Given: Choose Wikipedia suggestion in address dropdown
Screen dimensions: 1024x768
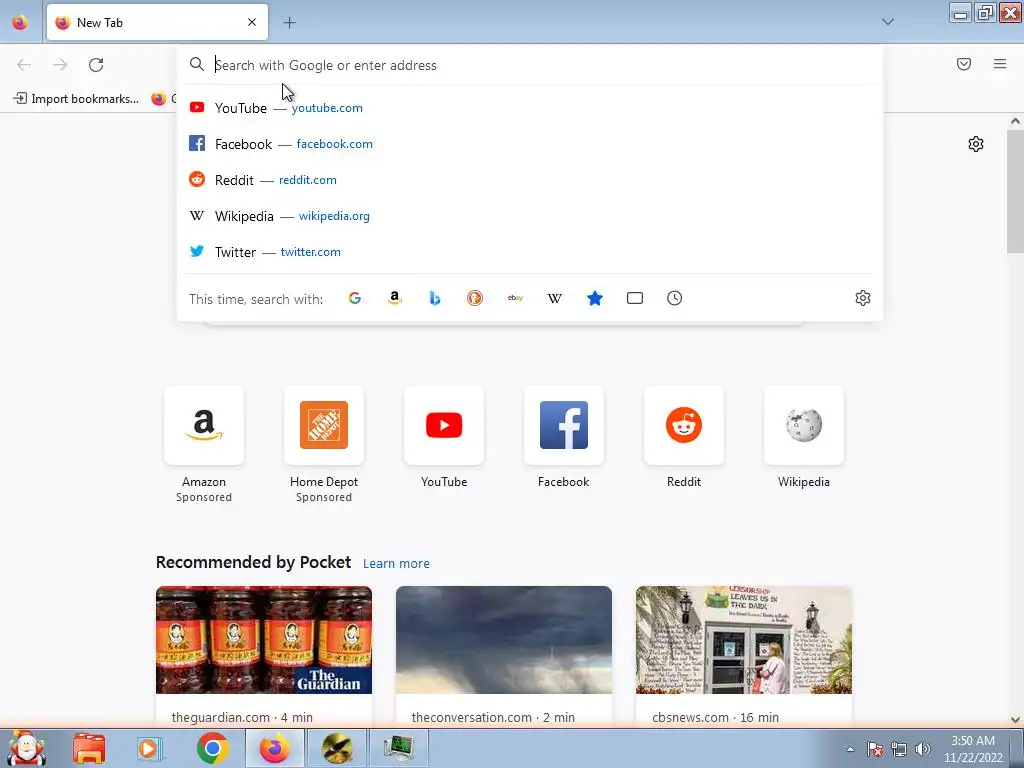Looking at the screenshot, I should point(530,216).
